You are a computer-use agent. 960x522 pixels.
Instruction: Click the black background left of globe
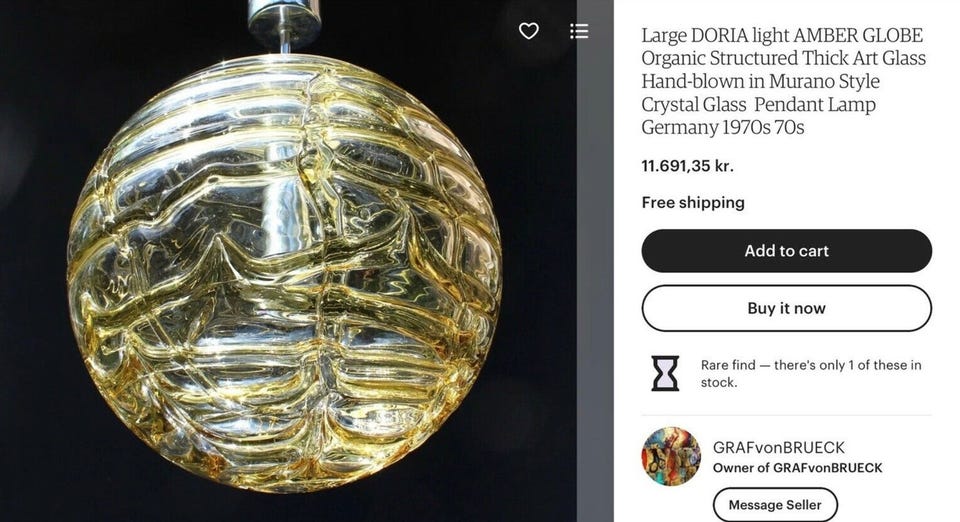tap(34, 275)
